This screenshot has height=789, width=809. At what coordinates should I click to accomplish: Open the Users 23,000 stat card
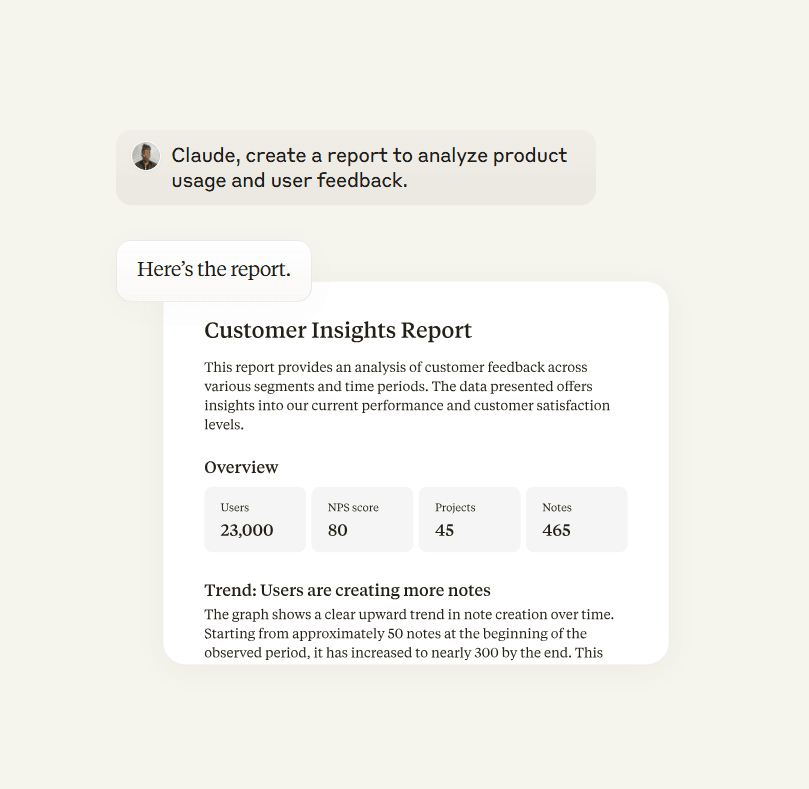coord(255,519)
